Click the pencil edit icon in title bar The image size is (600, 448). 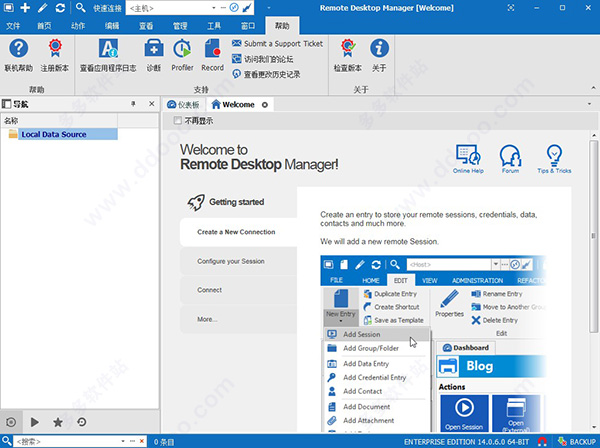tap(42, 8)
